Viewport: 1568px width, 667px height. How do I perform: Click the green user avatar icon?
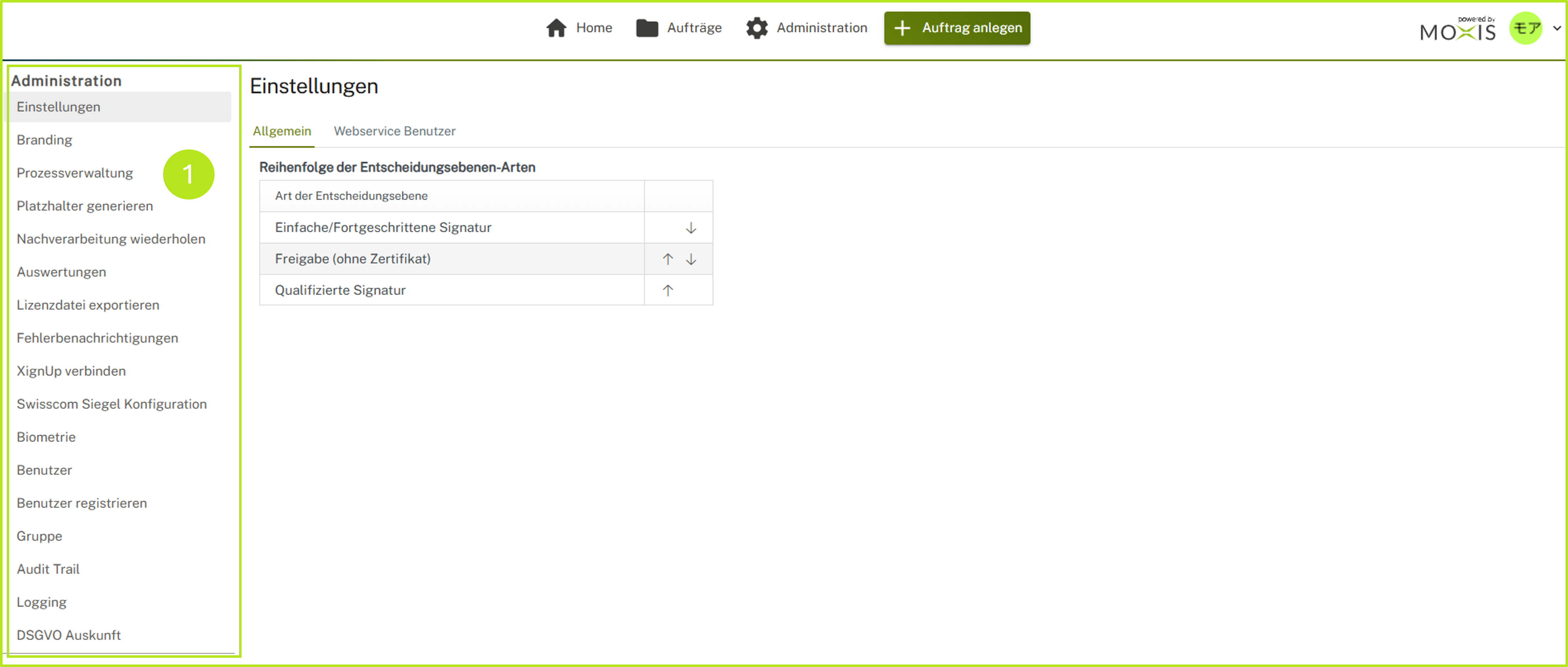point(1525,28)
